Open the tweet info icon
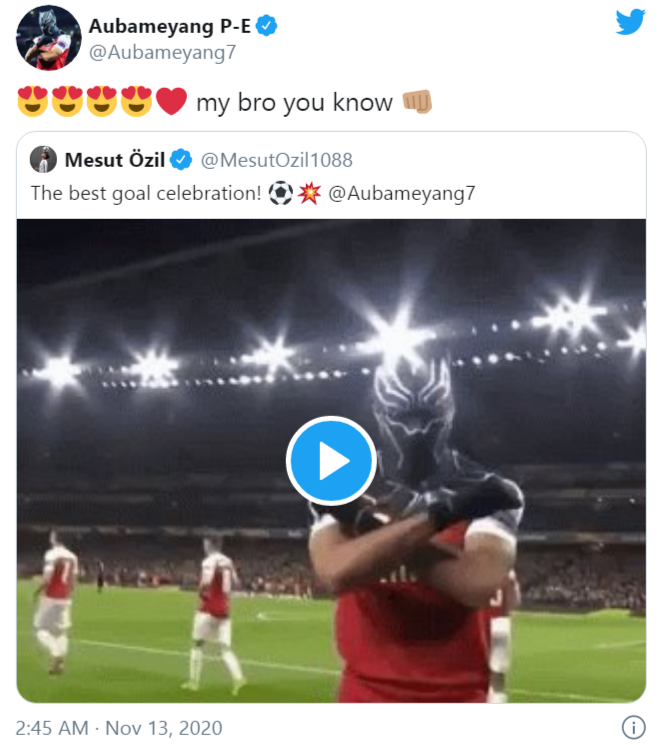The height and width of the screenshot is (745, 660). pos(632,725)
